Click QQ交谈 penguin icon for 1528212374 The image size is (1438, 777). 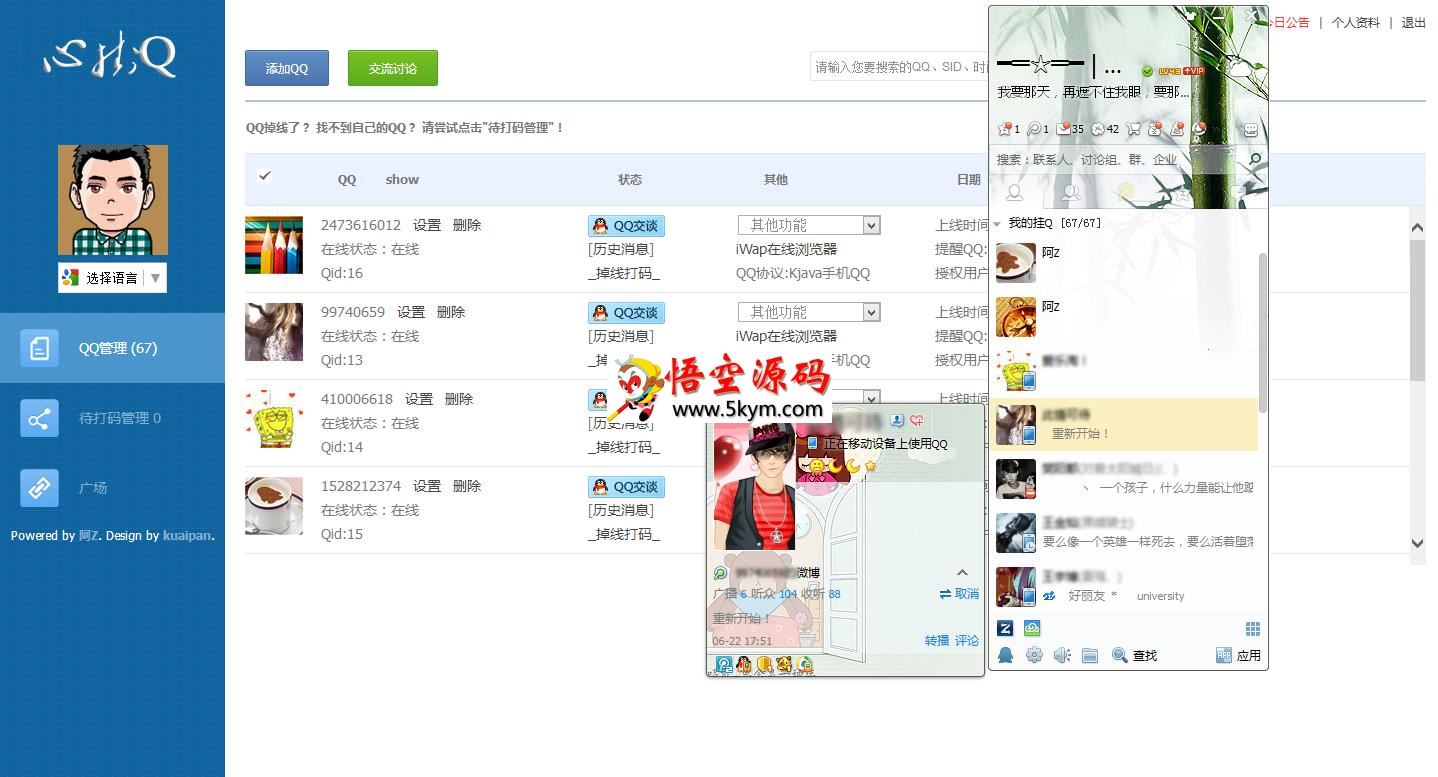click(x=600, y=487)
